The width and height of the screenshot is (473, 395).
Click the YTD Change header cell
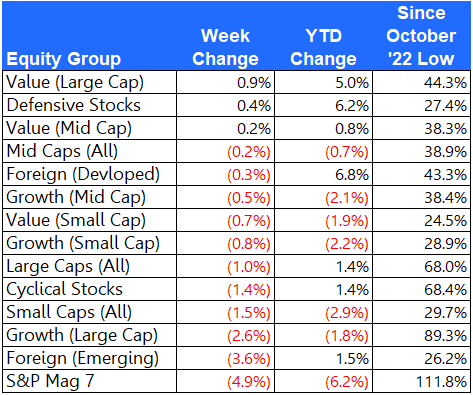(x=323, y=47)
